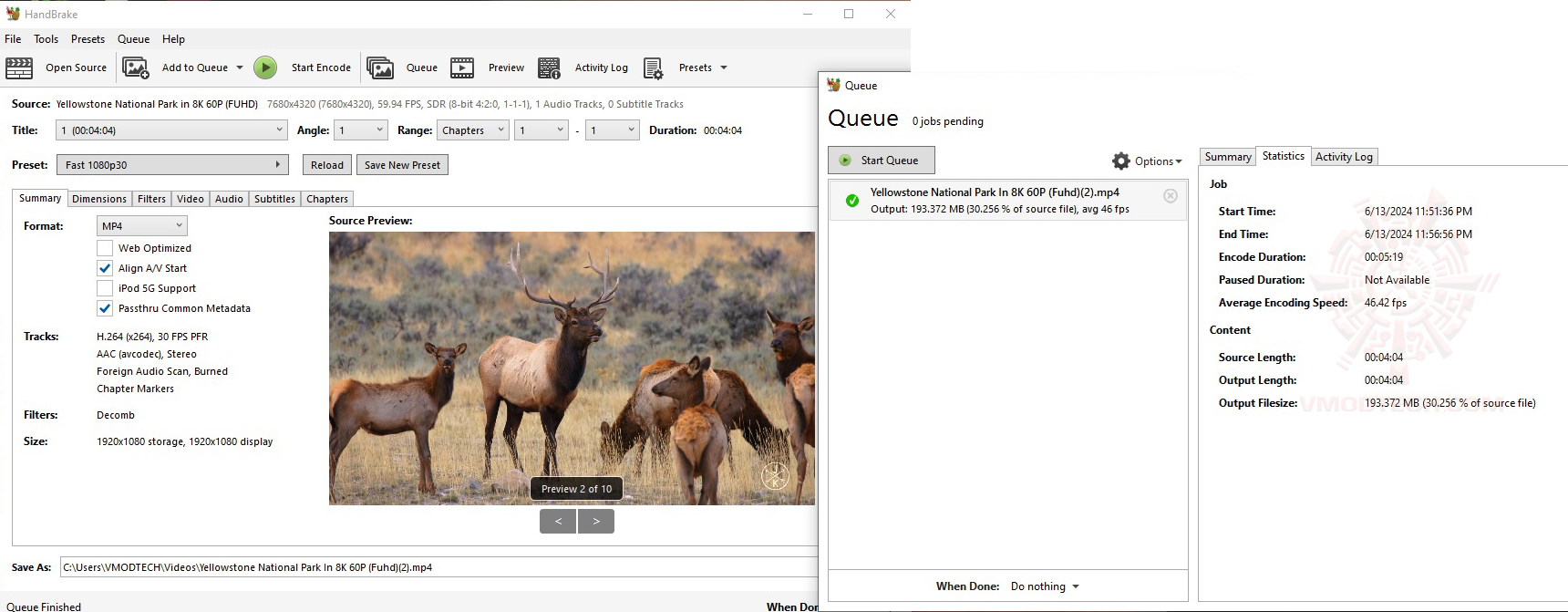Remove the completed job with its X icon
This screenshot has width=1568, height=612.
pyautogui.click(x=1171, y=196)
